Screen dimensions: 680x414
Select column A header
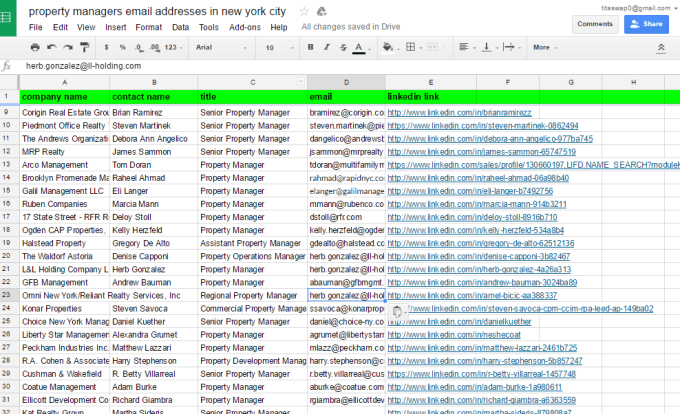click(x=65, y=82)
